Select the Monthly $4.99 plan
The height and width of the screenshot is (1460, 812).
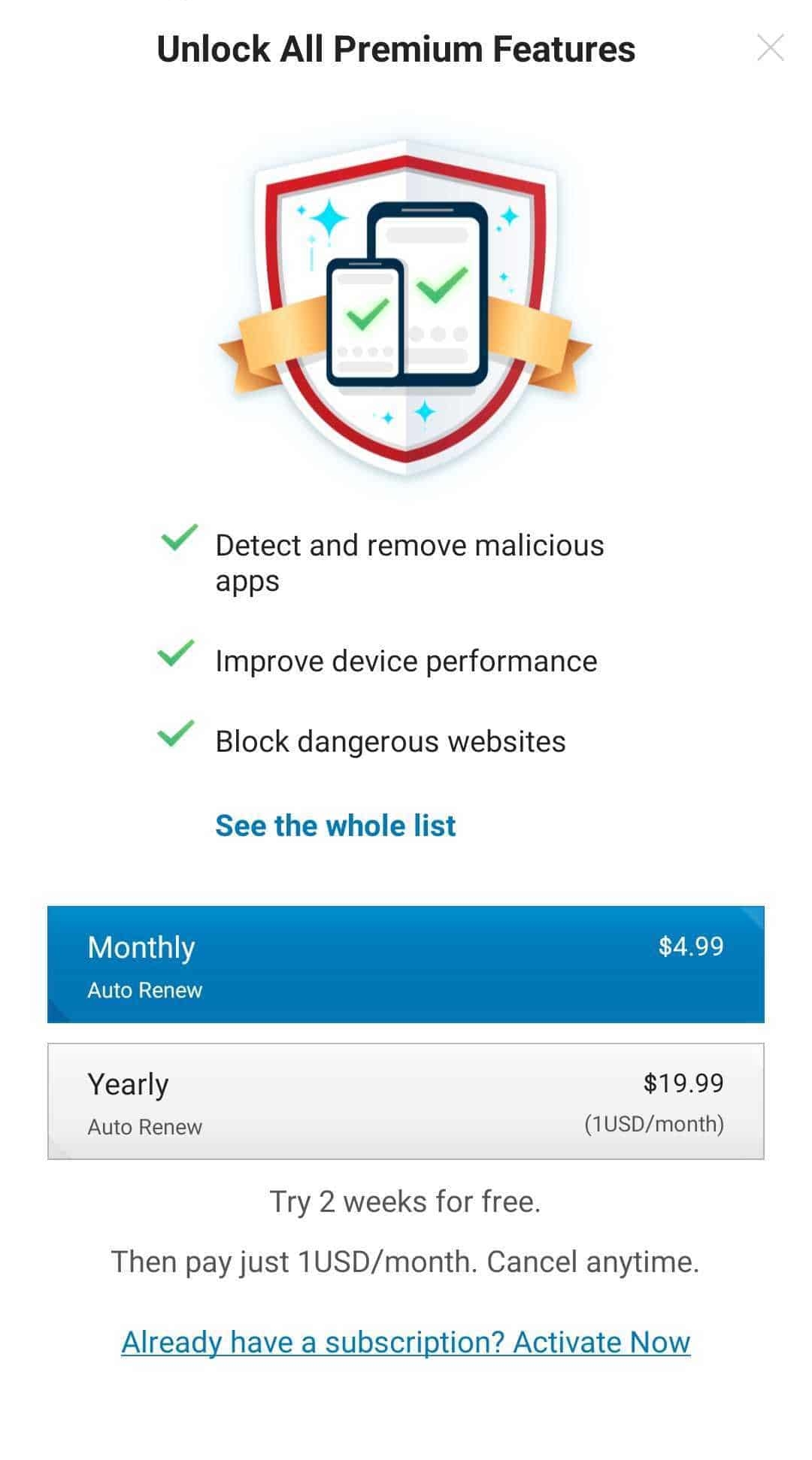(406, 965)
